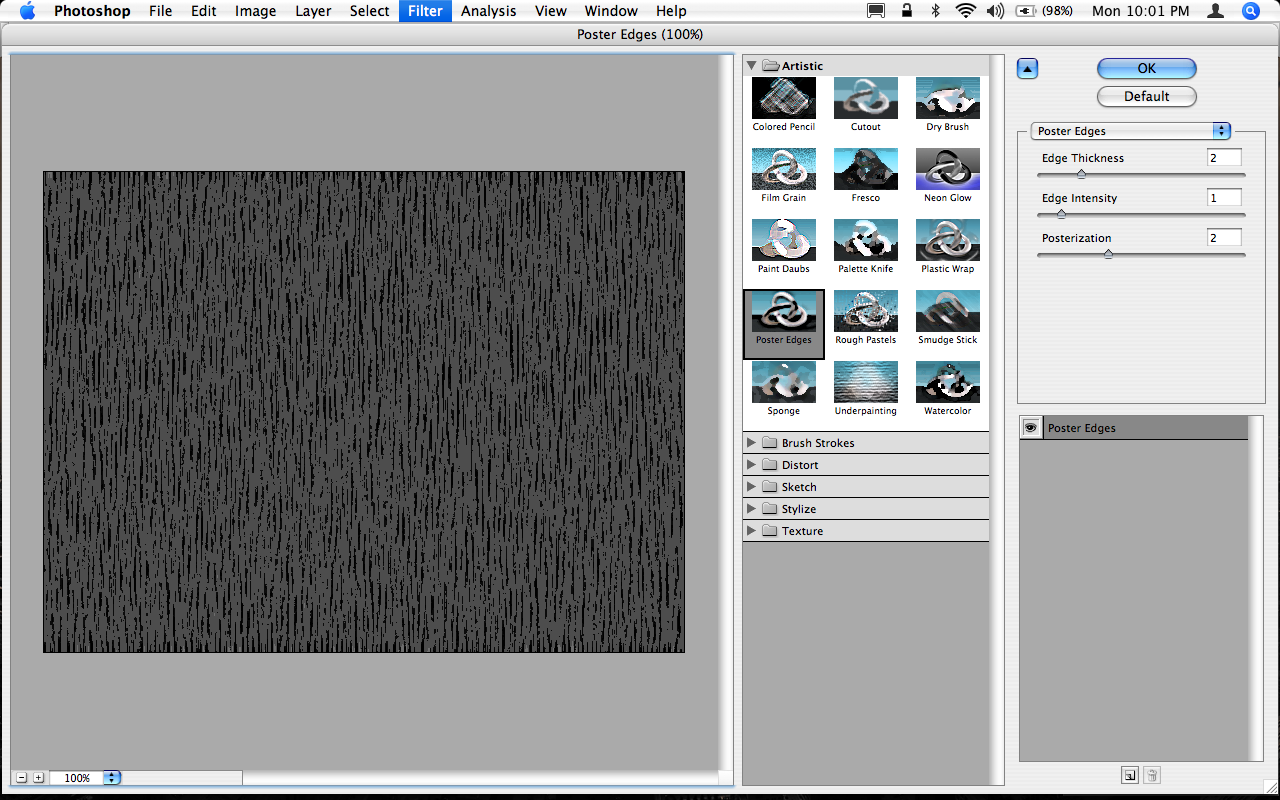Expand the Brush Strokes folder

(751, 442)
